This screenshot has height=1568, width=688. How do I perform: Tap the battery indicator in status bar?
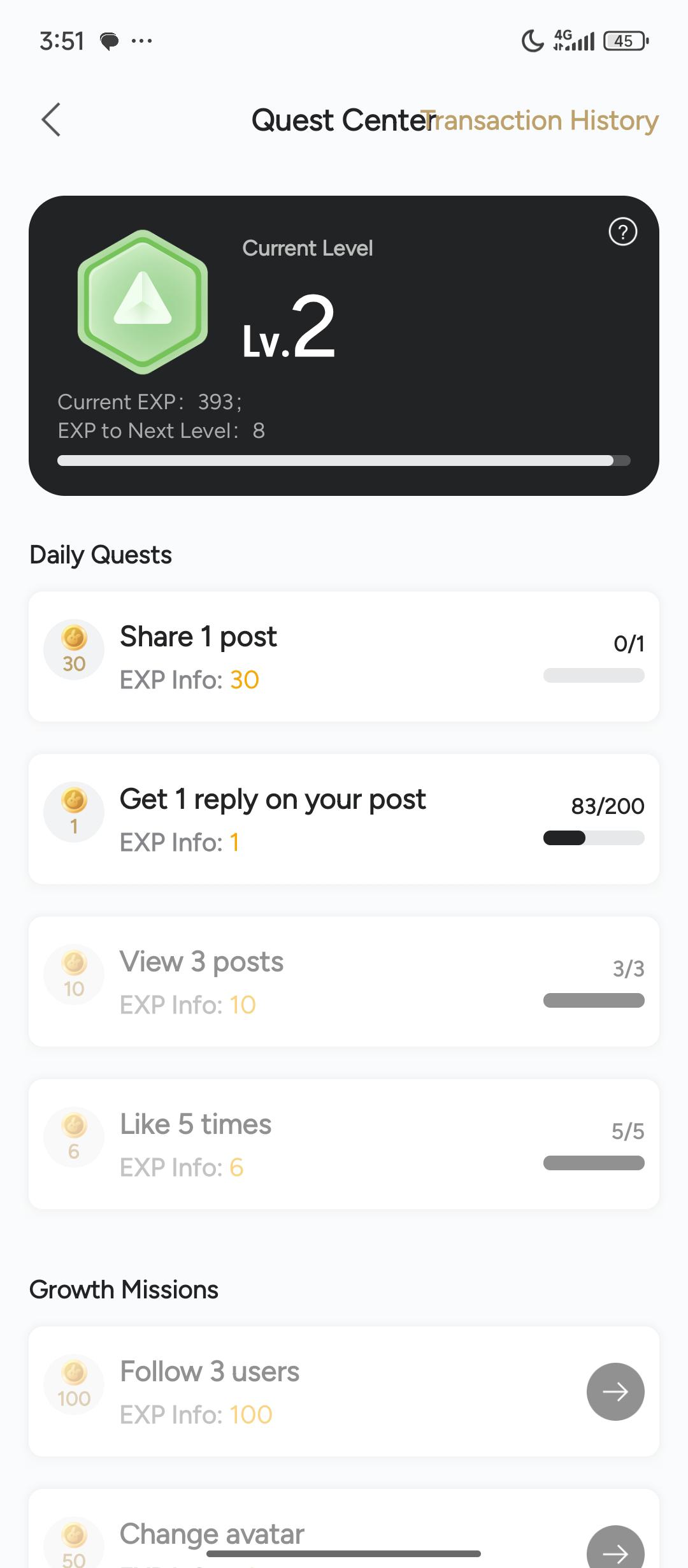(x=625, y=41)
